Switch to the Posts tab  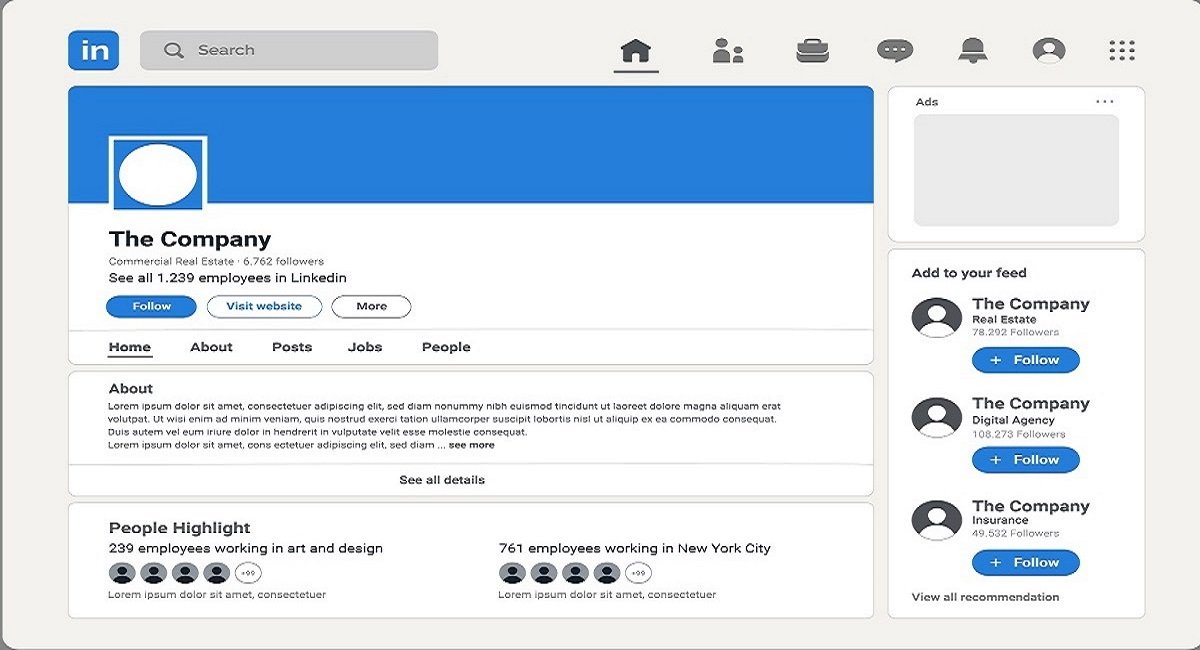click(x=292, y=347)
